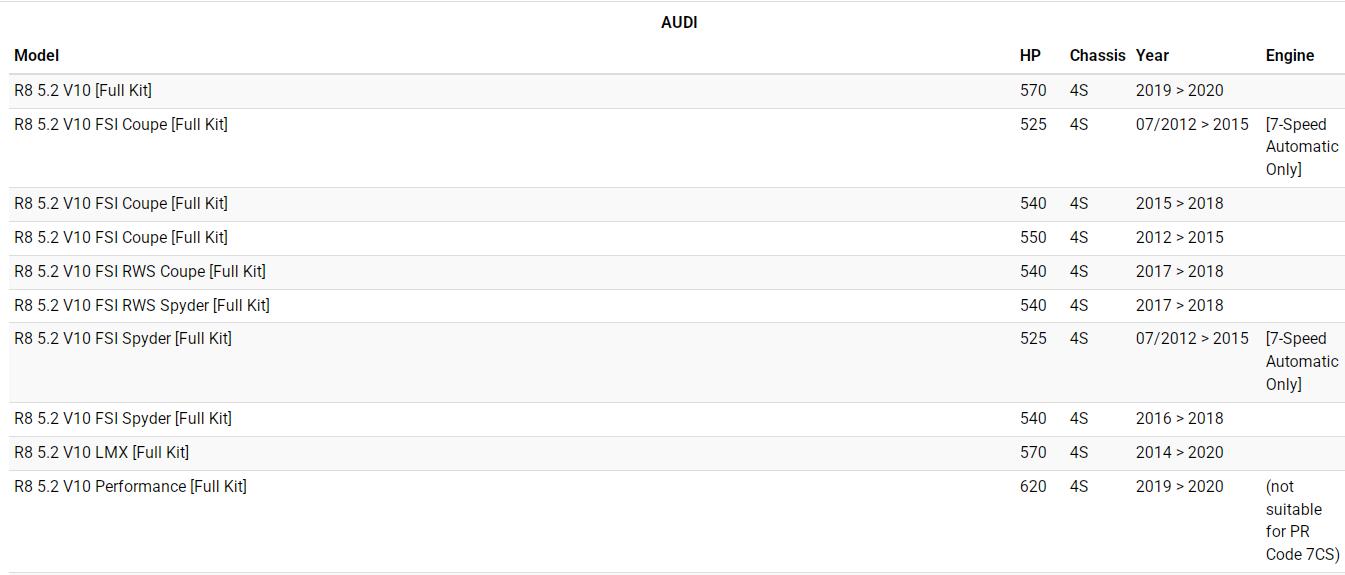The height and width of the screenshot is (575, 1345).
Task: Select the first row R8 5.2 V10 model
Action: point(83,90)
